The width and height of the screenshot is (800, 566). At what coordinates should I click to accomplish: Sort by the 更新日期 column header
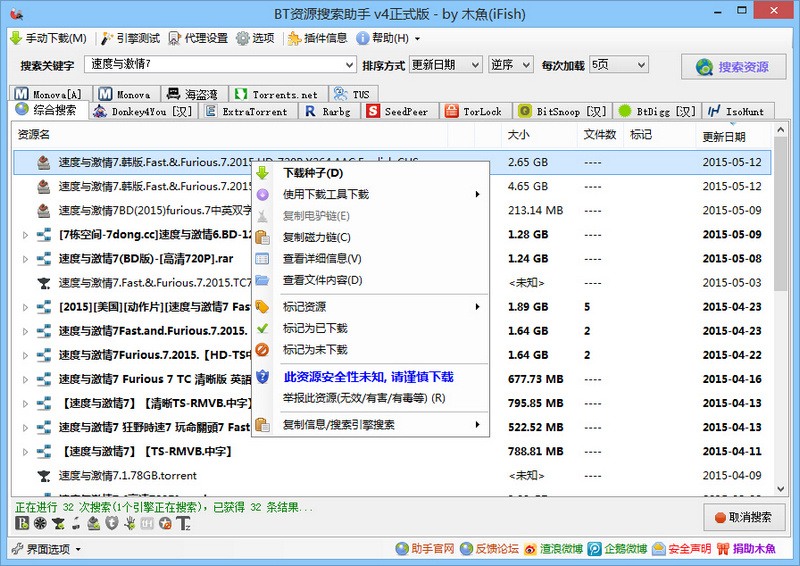[x=733, y=136]
